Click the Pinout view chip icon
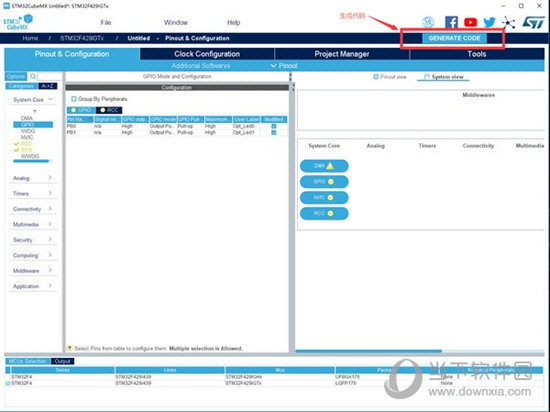This screenshot has width=550, height=412. click(x=376, y=76)
